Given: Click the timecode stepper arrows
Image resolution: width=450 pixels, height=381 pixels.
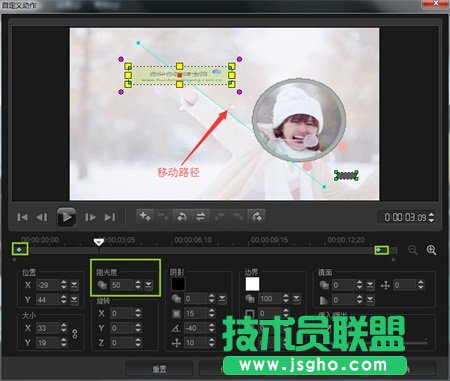Looking at the screenshot, I should coord(431,217).
